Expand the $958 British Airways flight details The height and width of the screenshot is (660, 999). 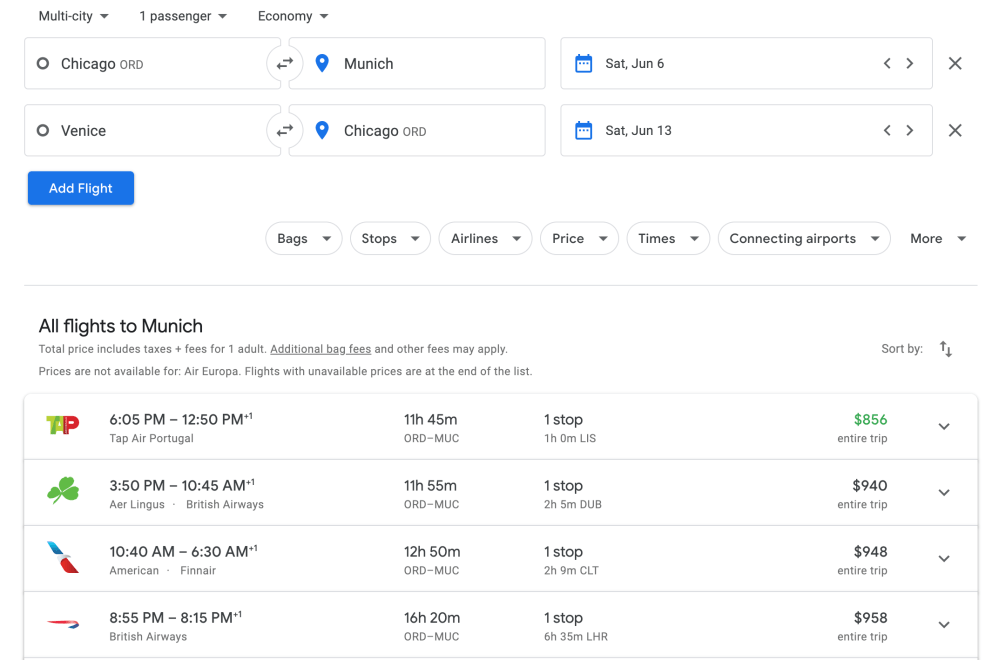(943, 625)
